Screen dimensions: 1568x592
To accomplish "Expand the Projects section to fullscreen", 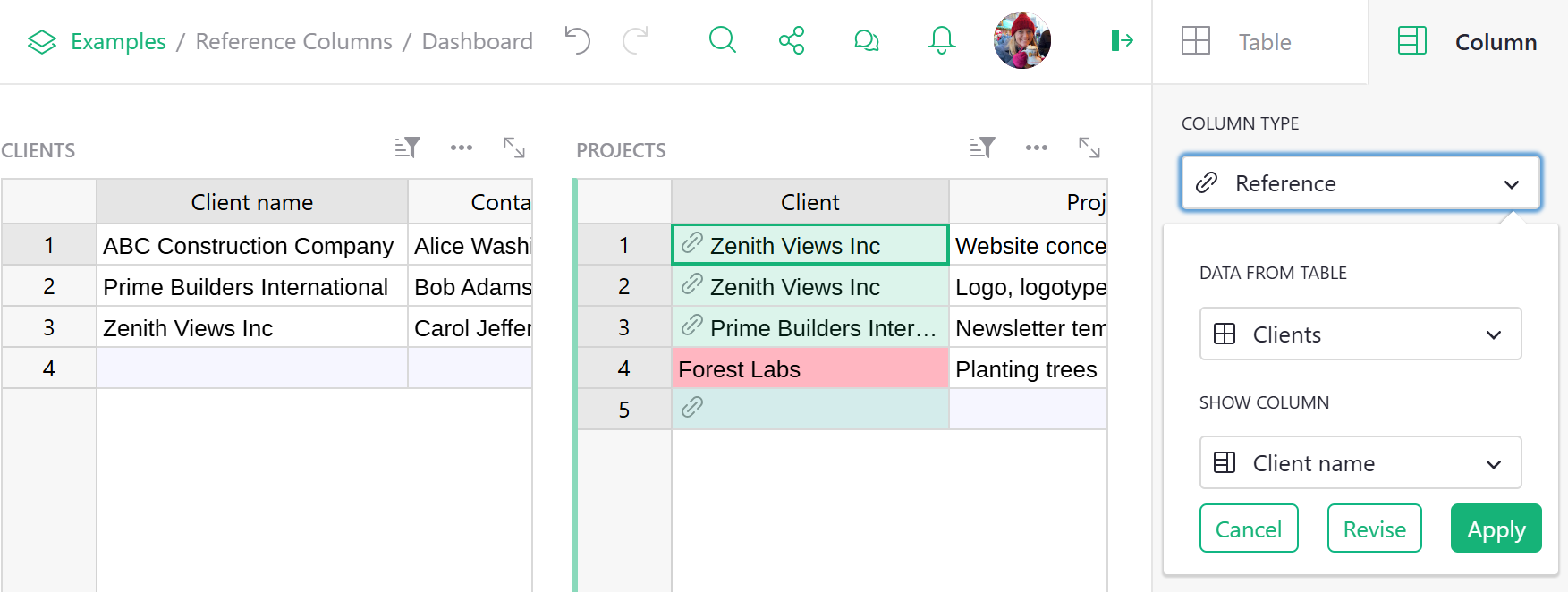I will coord(1089,148).
